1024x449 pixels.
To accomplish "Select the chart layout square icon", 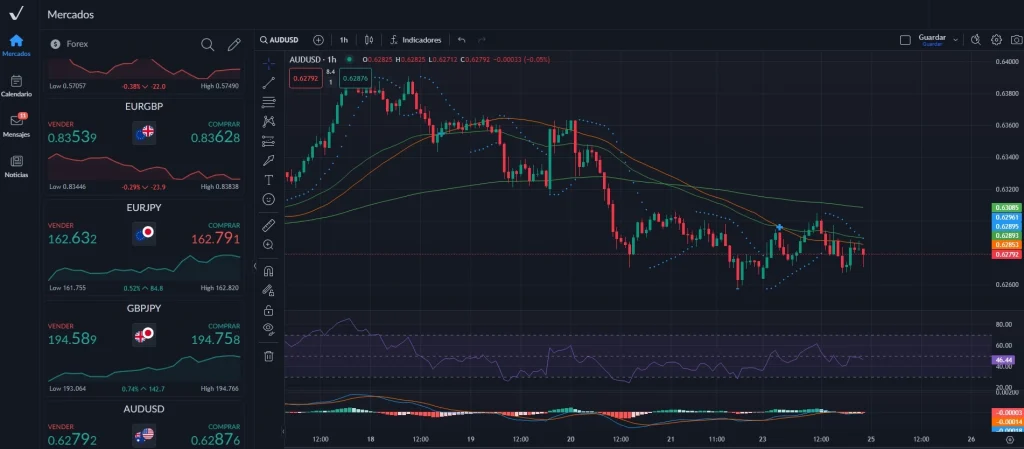I will (905, 40).
